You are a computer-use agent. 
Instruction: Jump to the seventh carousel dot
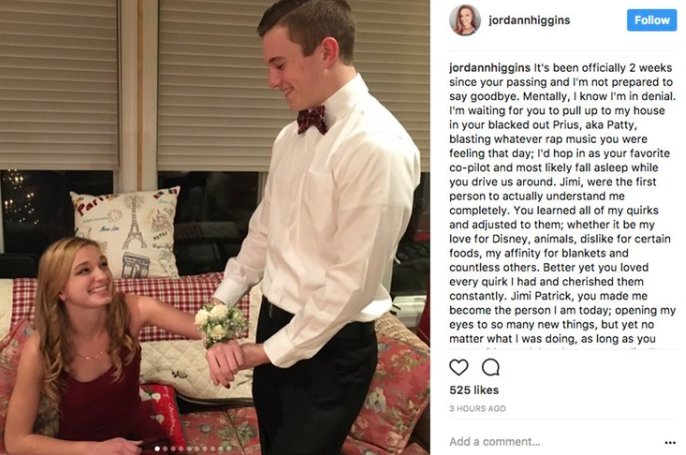(205, 449)
